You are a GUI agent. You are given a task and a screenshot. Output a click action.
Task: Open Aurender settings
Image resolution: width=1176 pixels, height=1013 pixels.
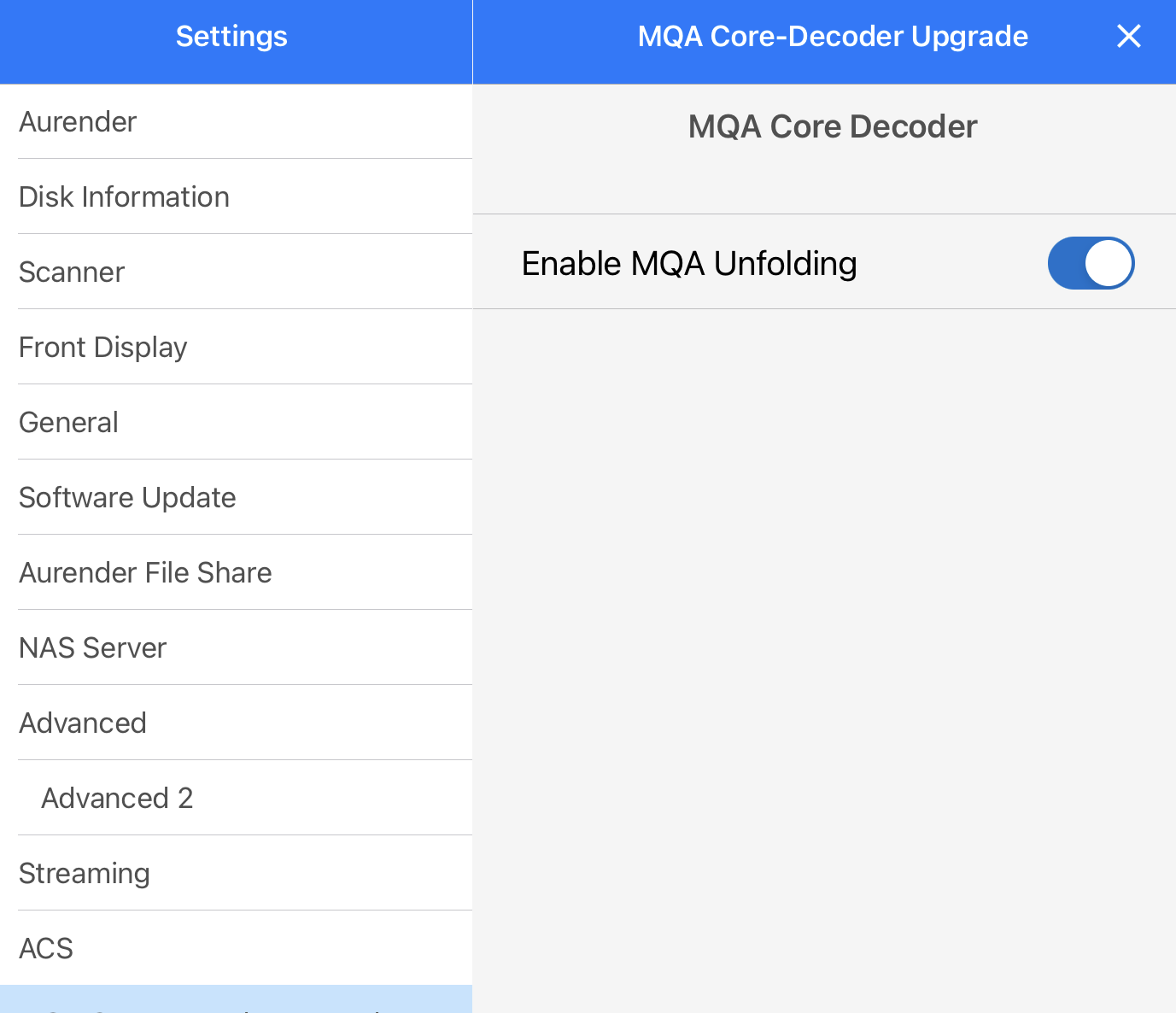point(236,121)
